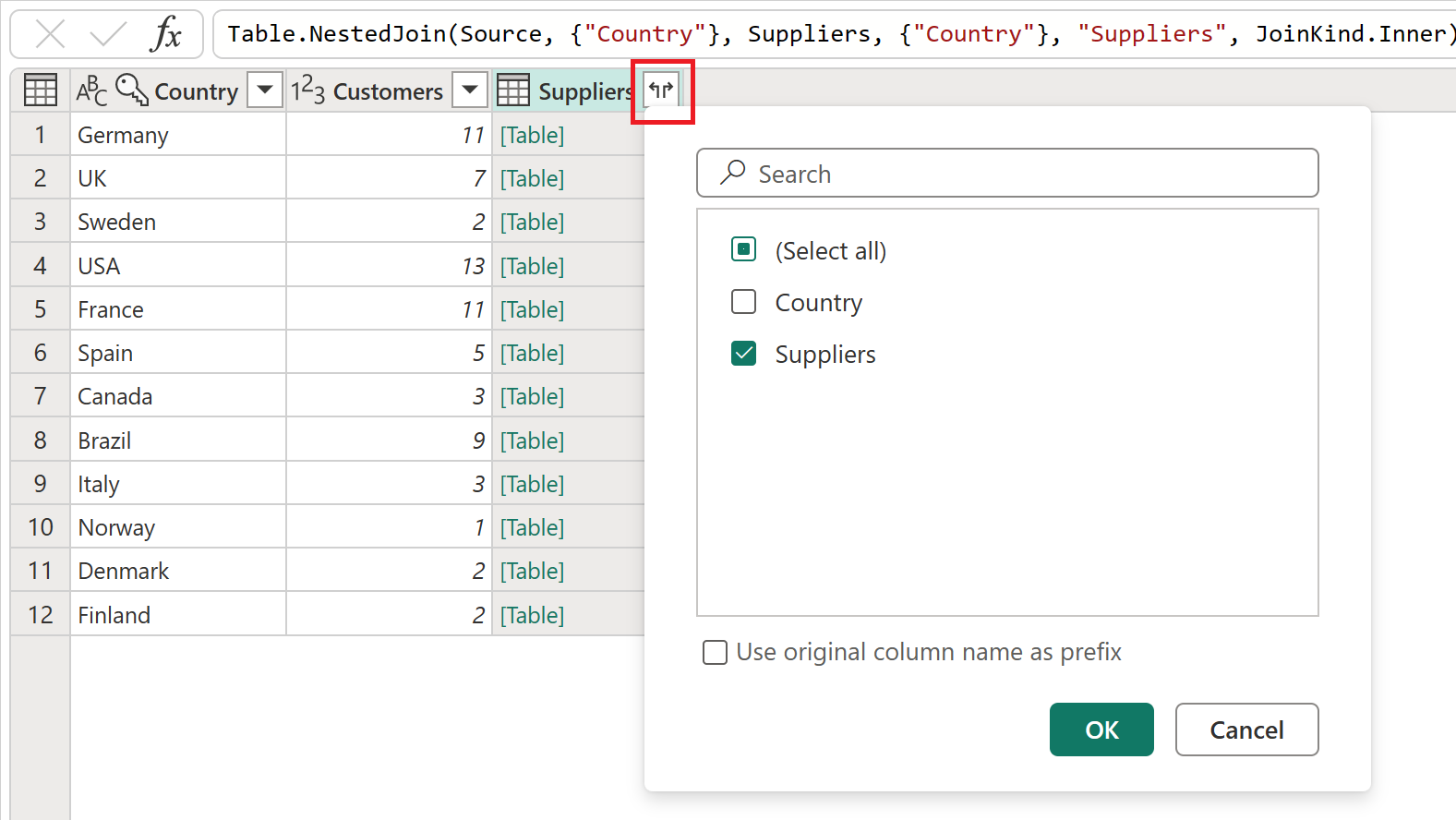Click the [Table] link in Finland row
The image size is (1456, 820).
coord(532,615)
